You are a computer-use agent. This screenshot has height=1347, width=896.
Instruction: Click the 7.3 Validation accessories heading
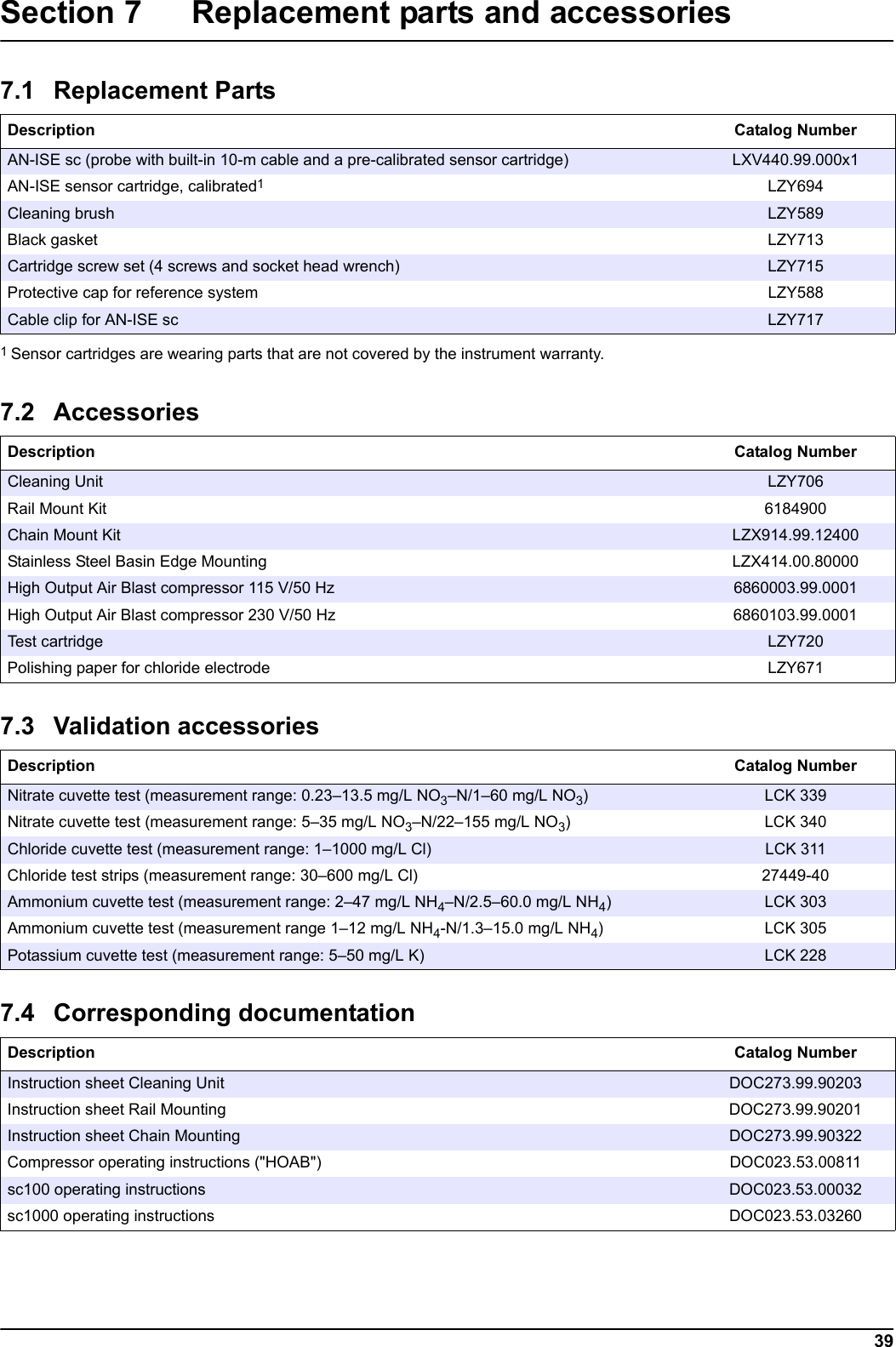[160, 726]
